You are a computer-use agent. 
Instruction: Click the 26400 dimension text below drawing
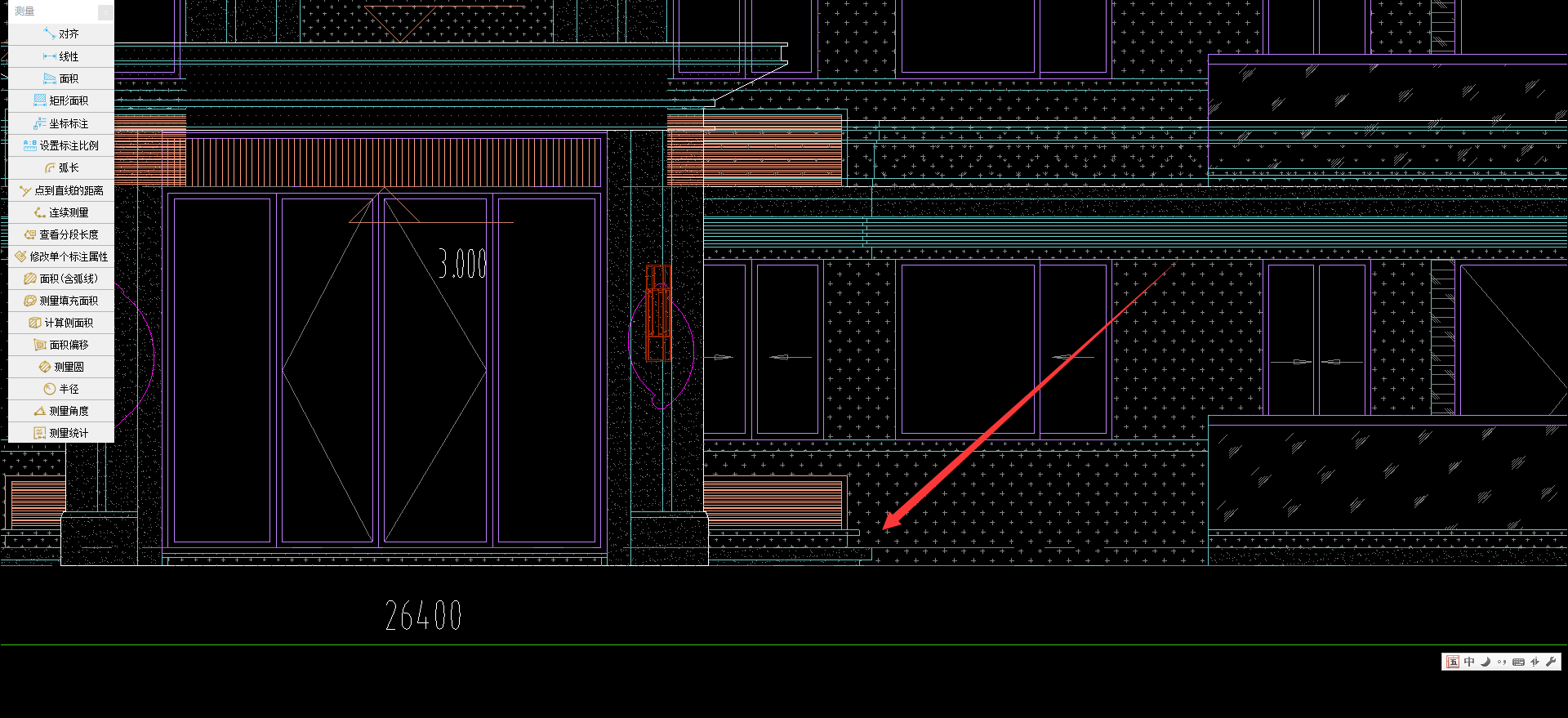click(x=423, y=616)
